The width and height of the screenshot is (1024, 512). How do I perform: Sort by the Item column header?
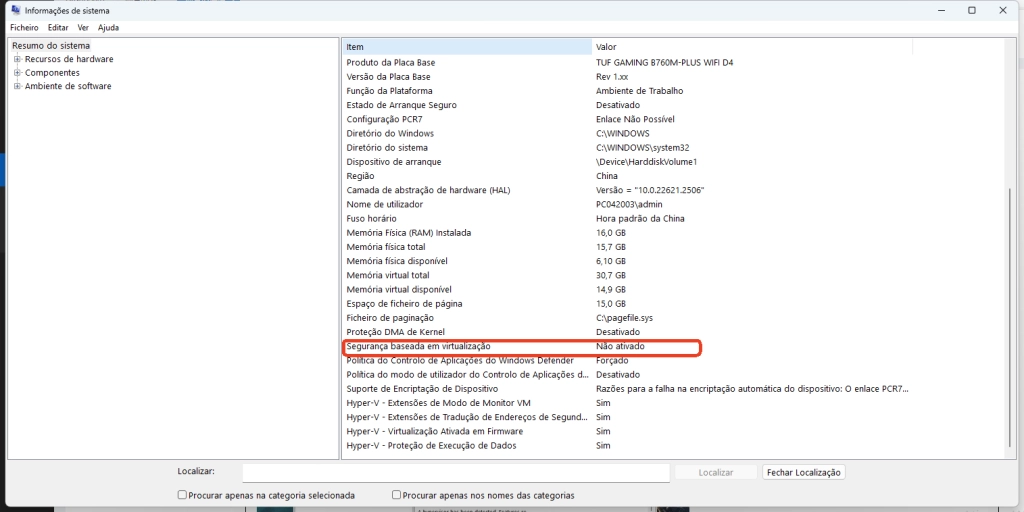click(466, 47)
